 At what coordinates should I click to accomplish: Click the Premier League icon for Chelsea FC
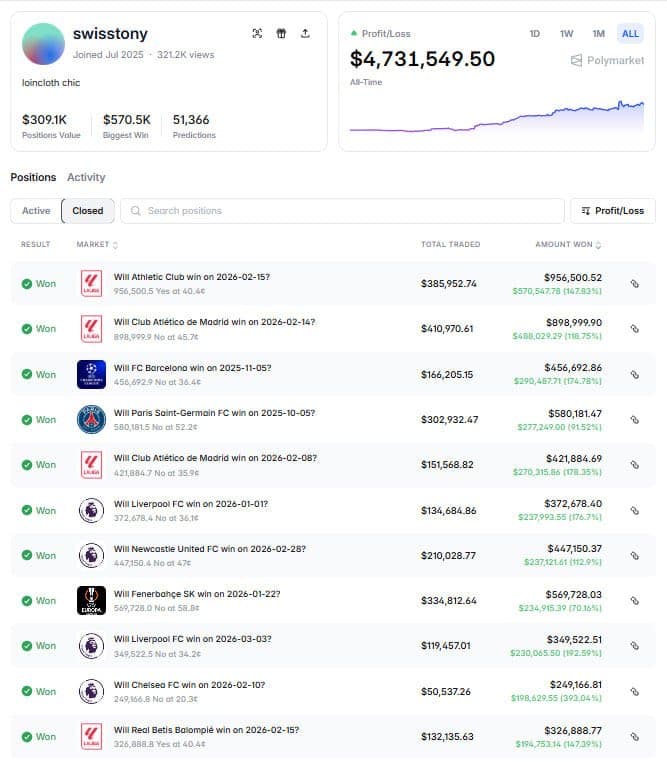(91, 691)
